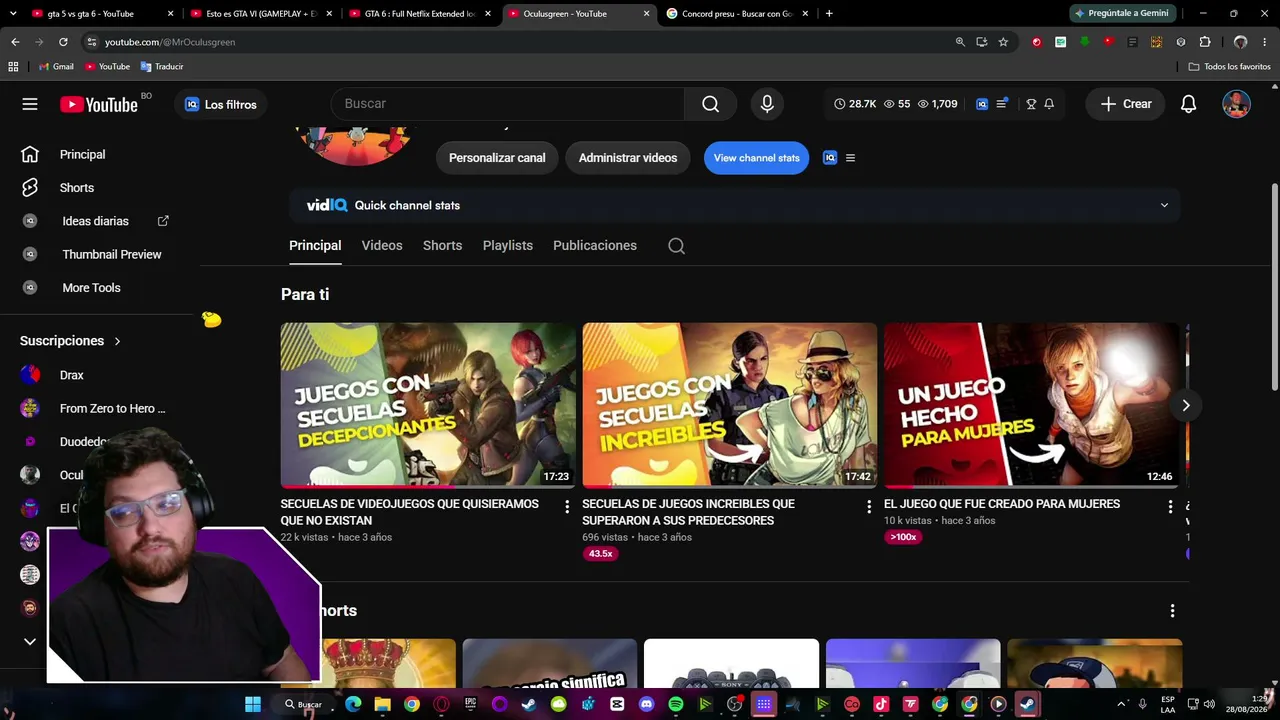Switch to the channel Shorts tab

(x=442, y=246)
